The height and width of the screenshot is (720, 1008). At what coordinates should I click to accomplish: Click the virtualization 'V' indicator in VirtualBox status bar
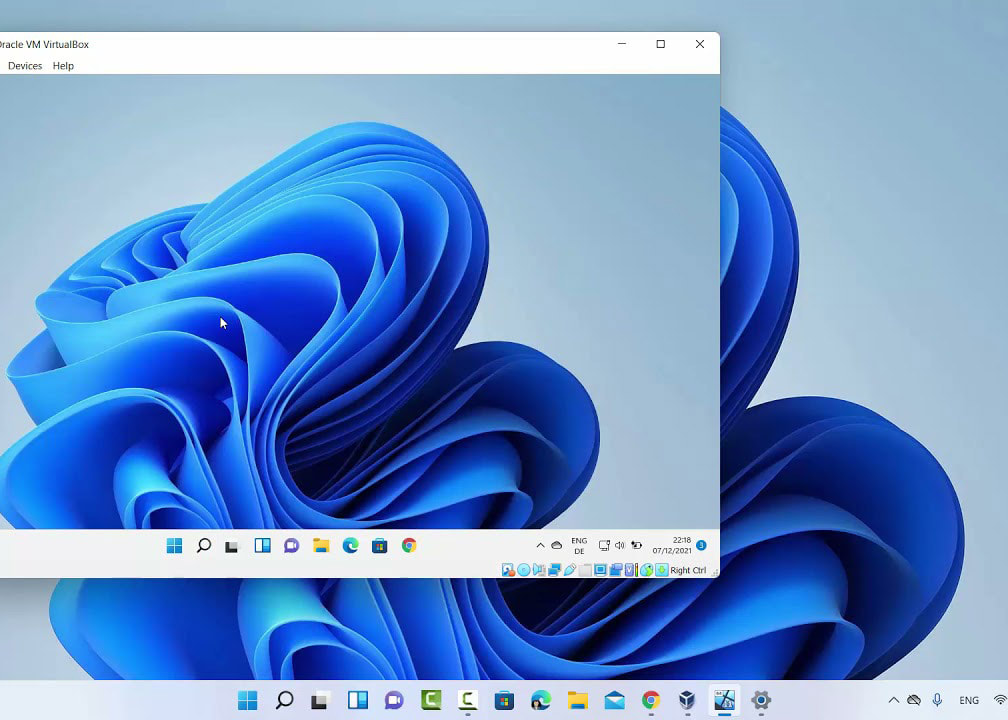click(630, 570)
